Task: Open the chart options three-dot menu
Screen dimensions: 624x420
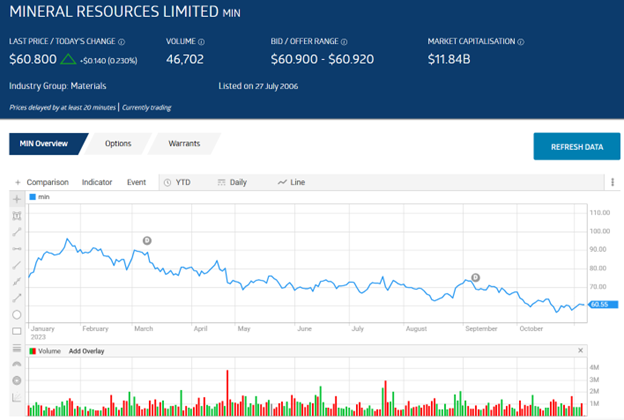Action: click(x=612, y=182)
